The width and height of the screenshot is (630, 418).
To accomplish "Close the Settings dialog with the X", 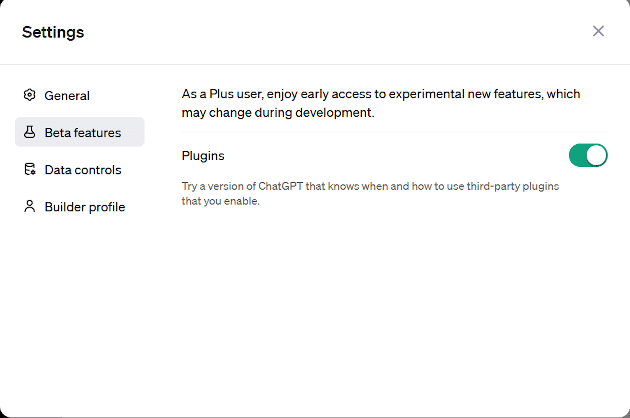I will [598, 31].
